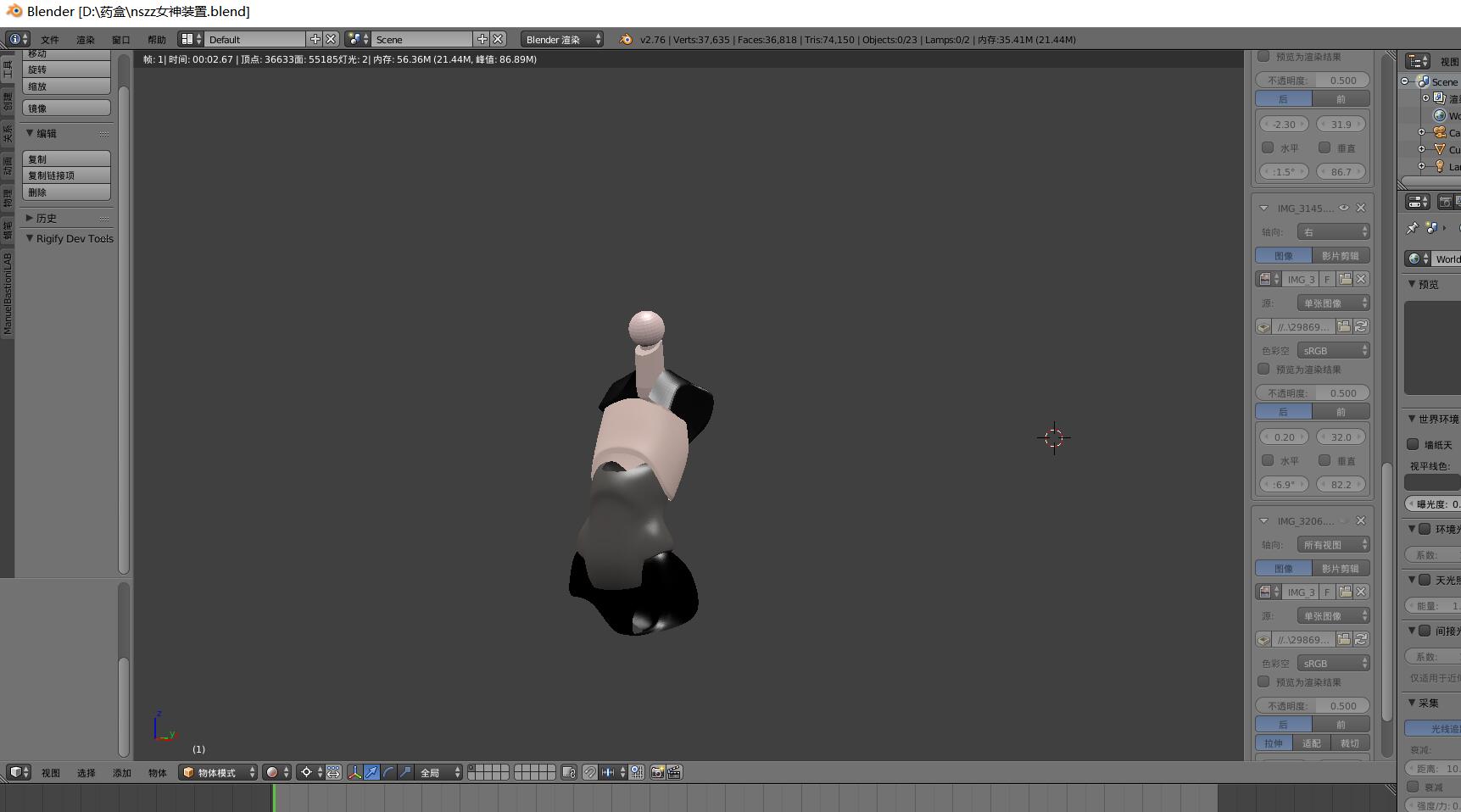Screen dimensions: 1461x812
Task: Open the 3D view editor type selector
Action: click(x=19, y=772)
